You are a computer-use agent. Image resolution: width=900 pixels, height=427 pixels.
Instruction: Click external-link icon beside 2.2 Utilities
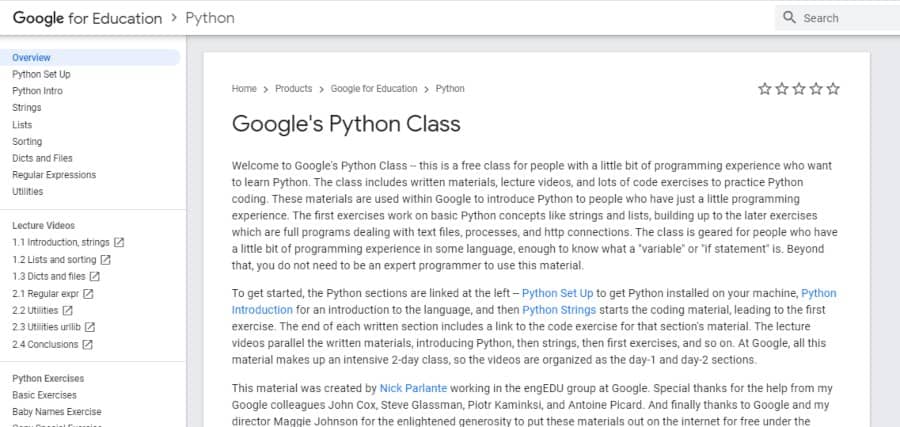[68, 310]
